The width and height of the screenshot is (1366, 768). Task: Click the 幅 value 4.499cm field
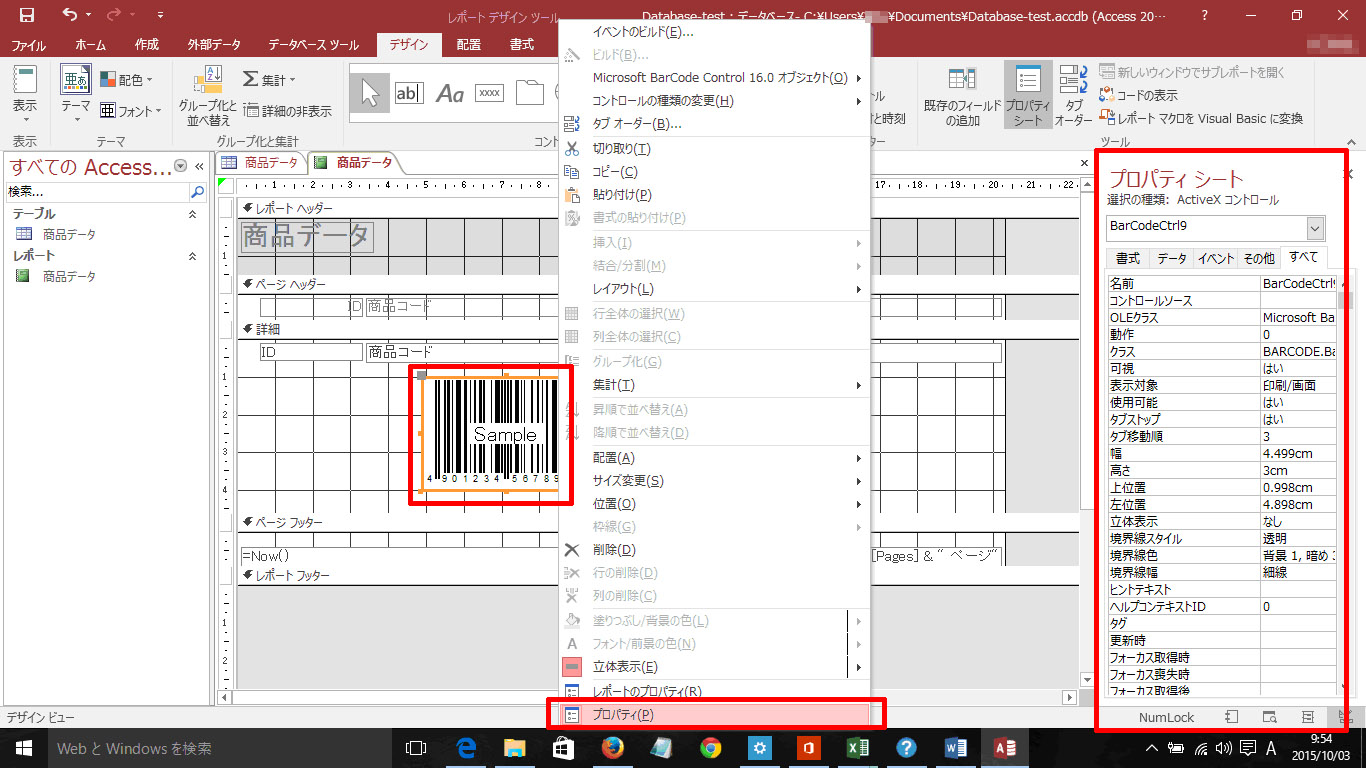click(1298, 453)
